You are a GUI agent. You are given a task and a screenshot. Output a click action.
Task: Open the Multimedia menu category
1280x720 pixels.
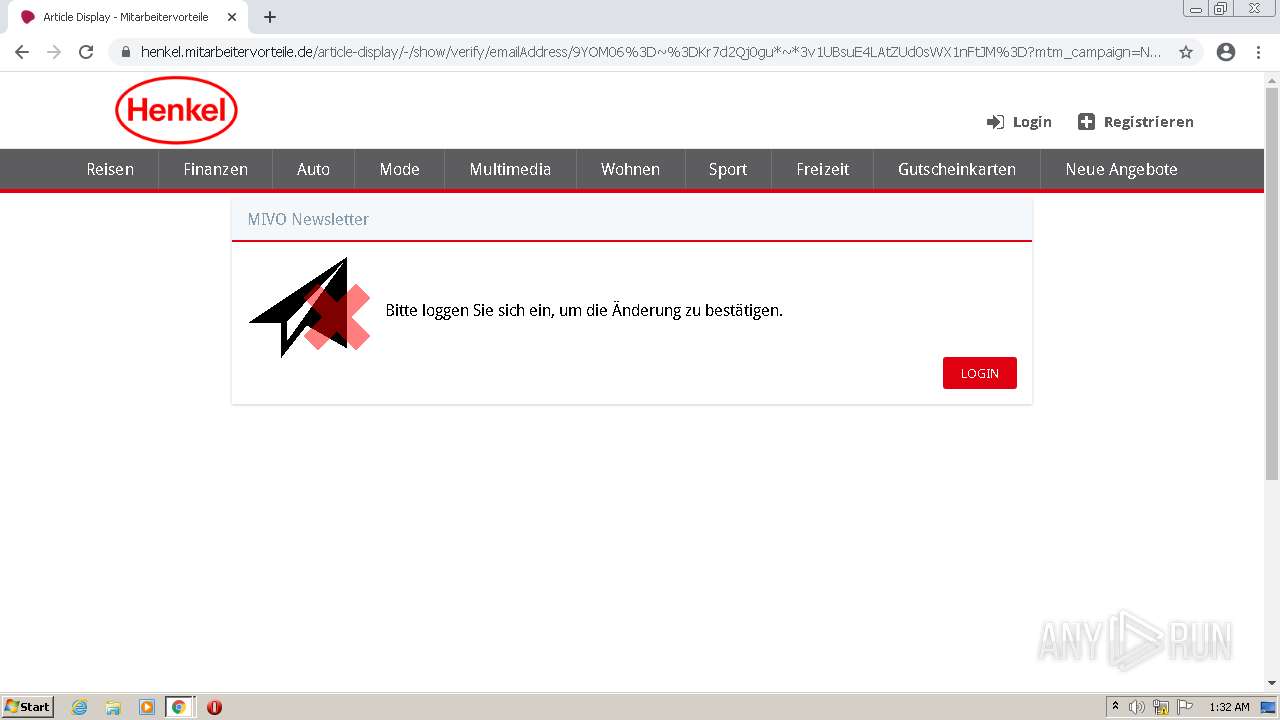tap(510, 169)
